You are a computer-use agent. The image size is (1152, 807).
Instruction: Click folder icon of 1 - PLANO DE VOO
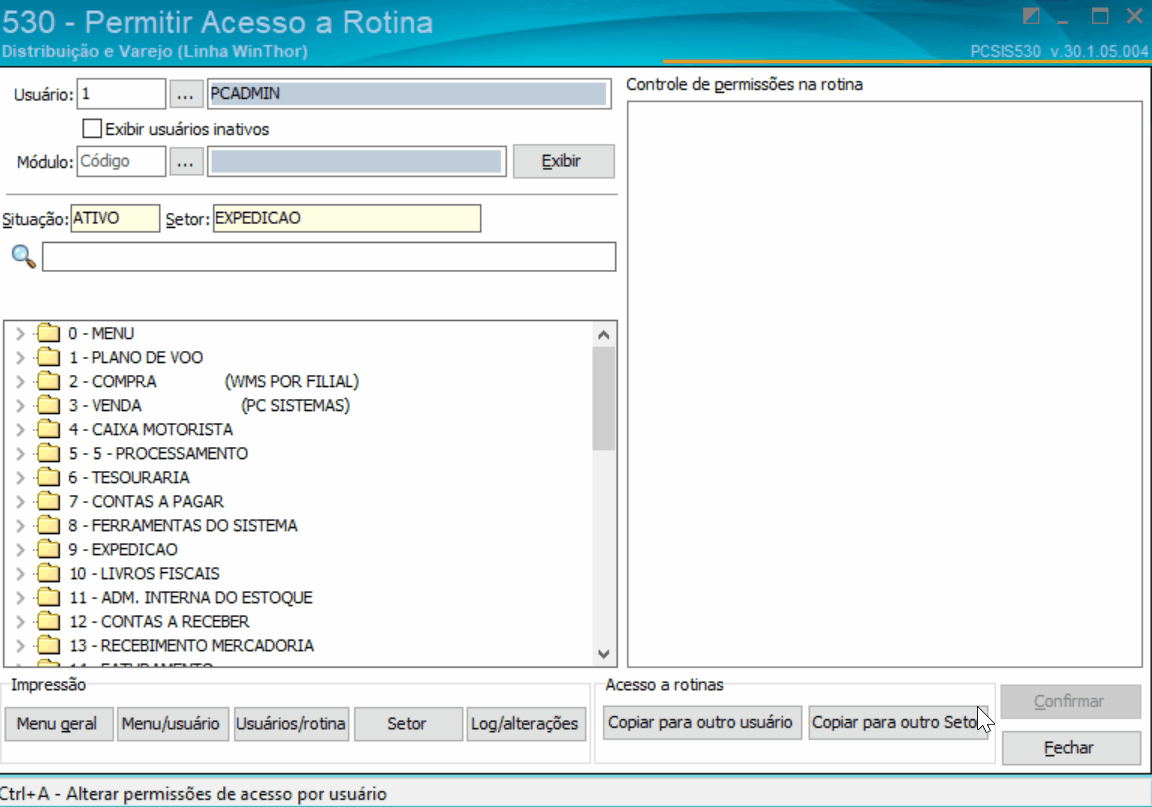(x=48, y=357)
